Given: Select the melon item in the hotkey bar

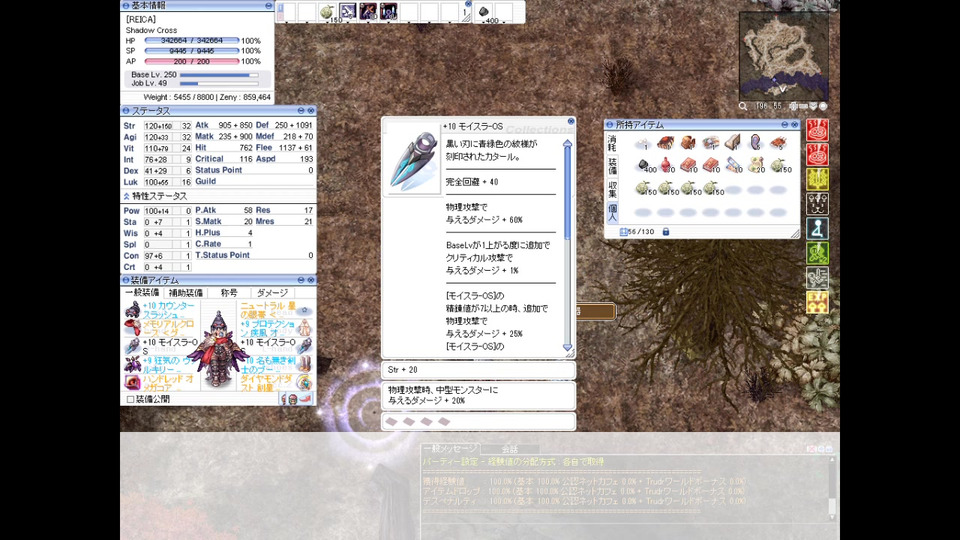Looking at the screenshot, I should click(x=328, y=12).
